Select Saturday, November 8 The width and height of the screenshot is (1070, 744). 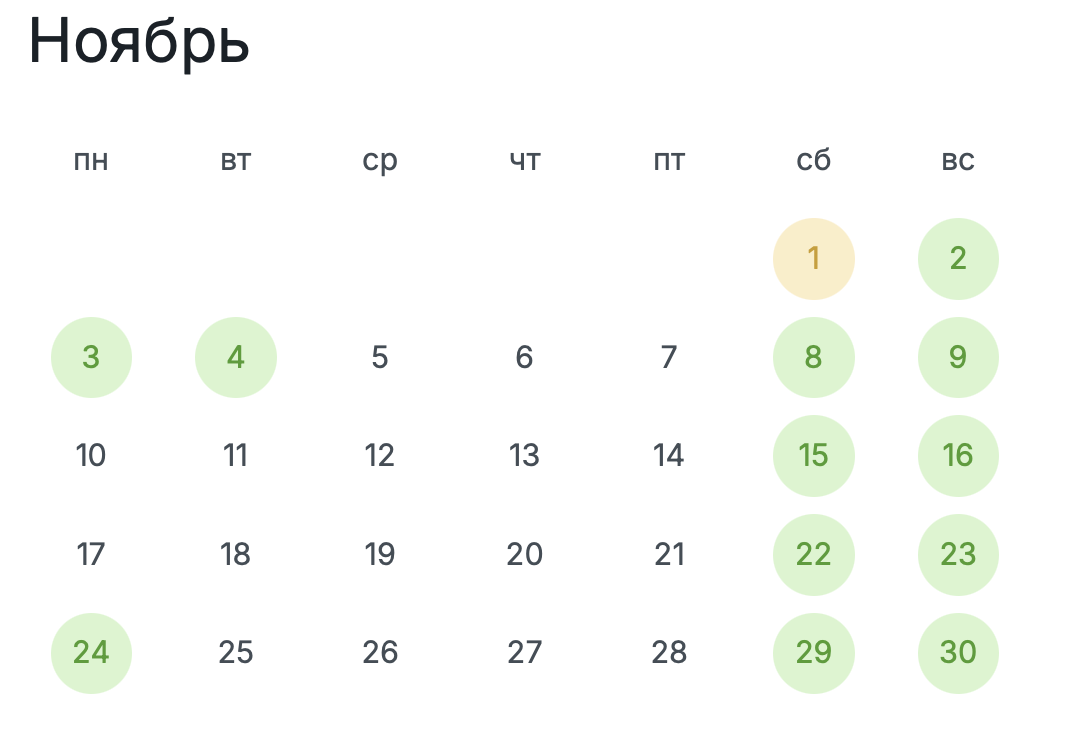click(x=813, y=357)
